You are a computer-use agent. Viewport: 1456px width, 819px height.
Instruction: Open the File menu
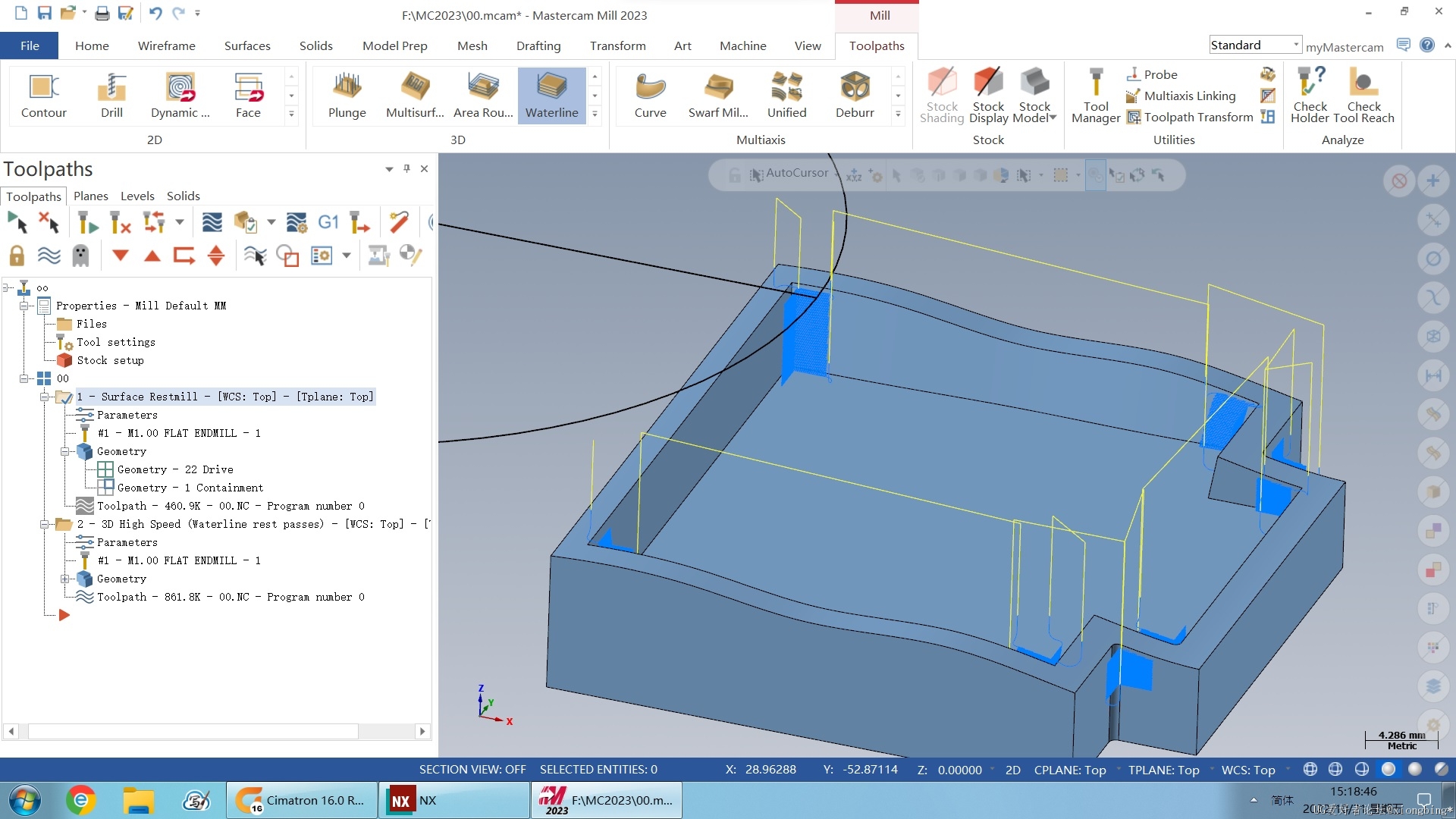pos(30,45)
